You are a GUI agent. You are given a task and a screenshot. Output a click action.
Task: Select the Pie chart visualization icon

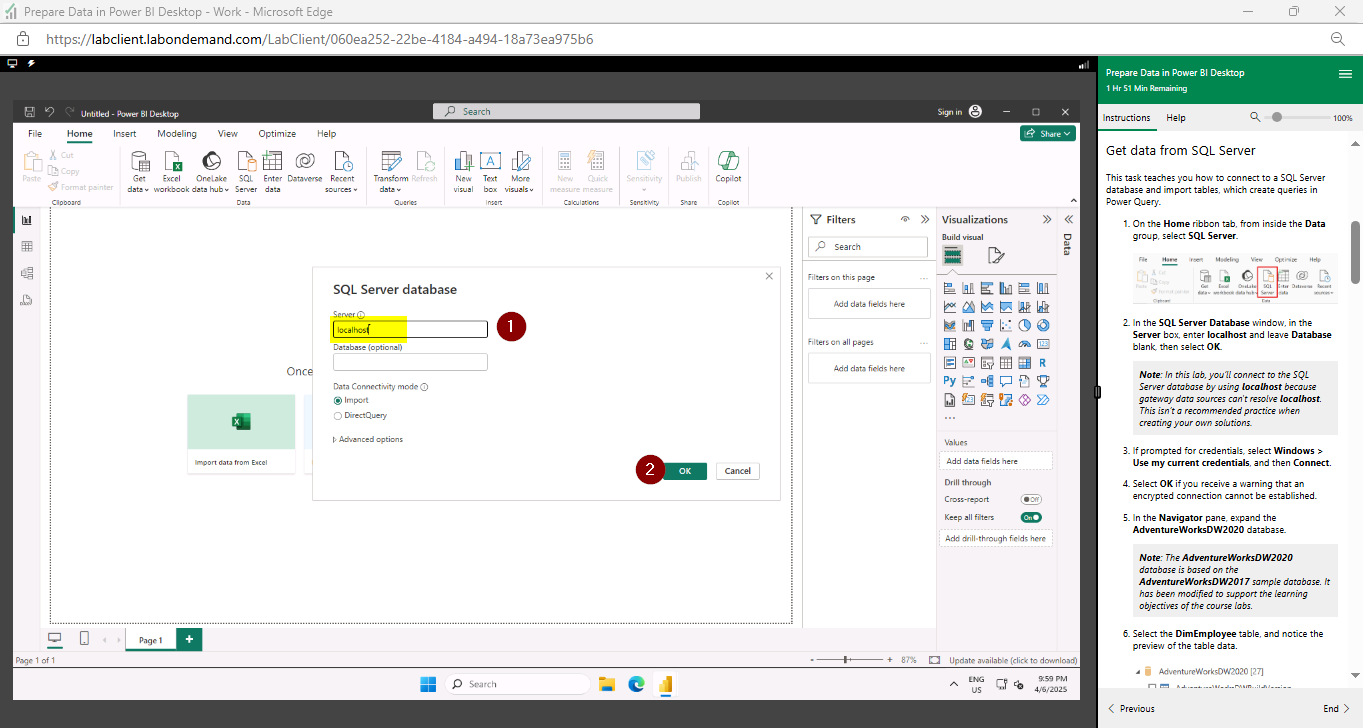[x=1023, y=324]
